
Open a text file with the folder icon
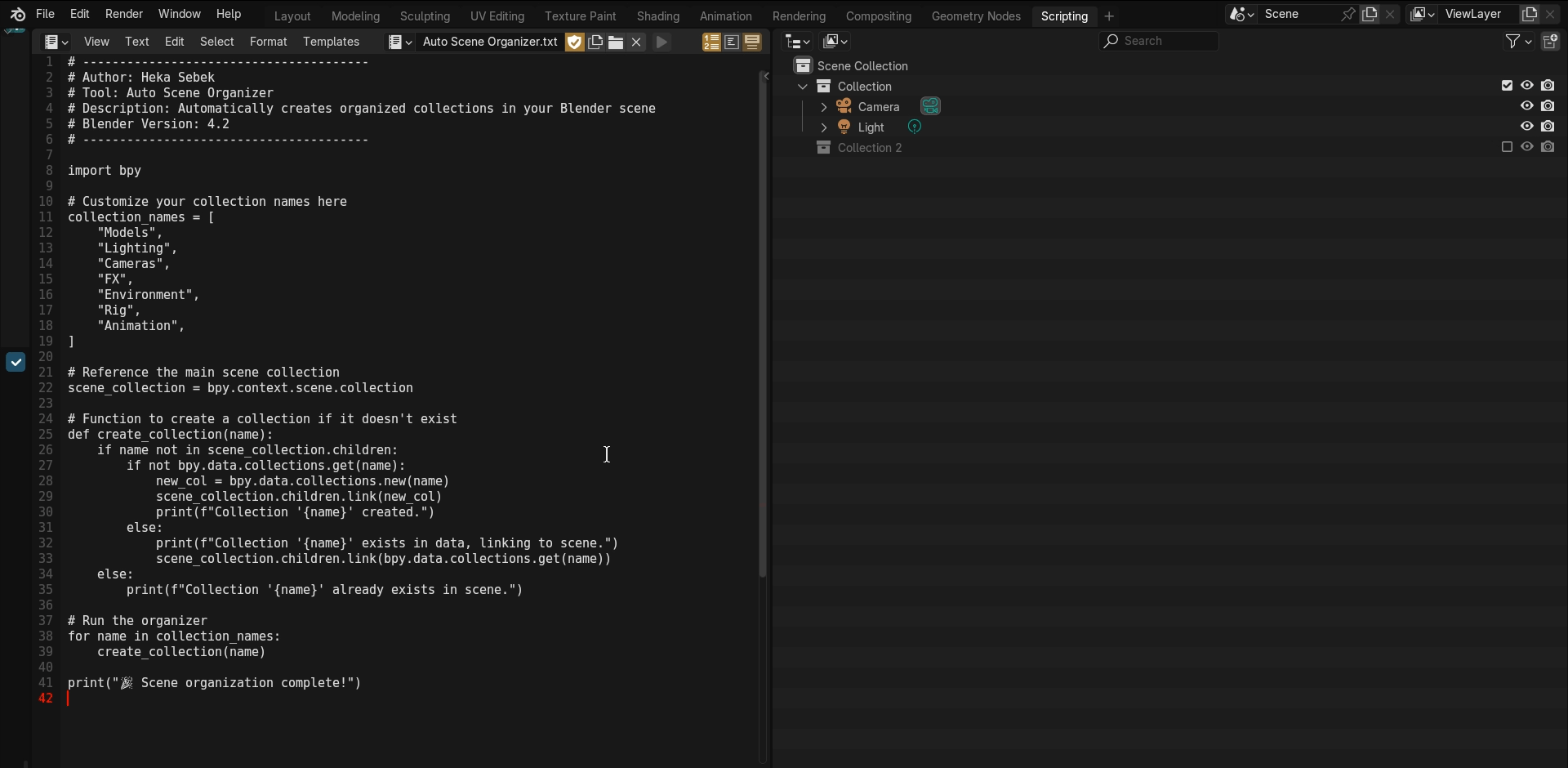[x=616, y=42]
